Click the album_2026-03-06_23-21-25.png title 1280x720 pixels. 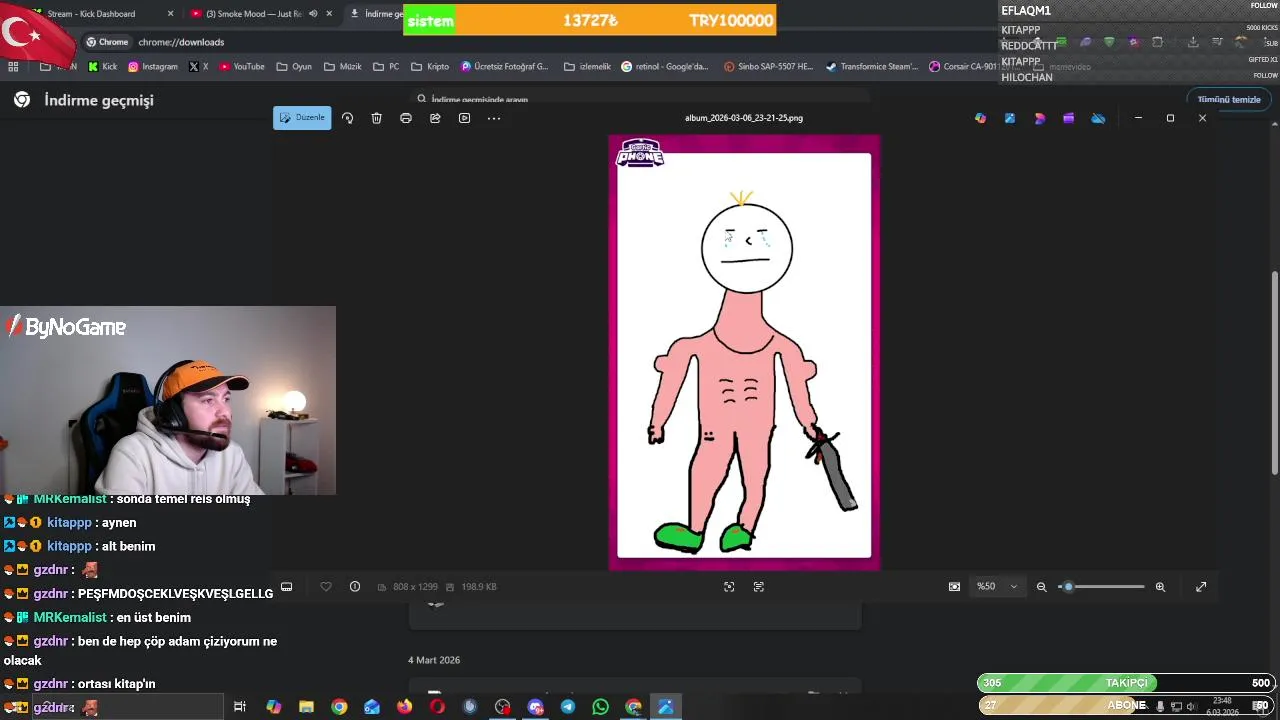(x=744, y=118)
